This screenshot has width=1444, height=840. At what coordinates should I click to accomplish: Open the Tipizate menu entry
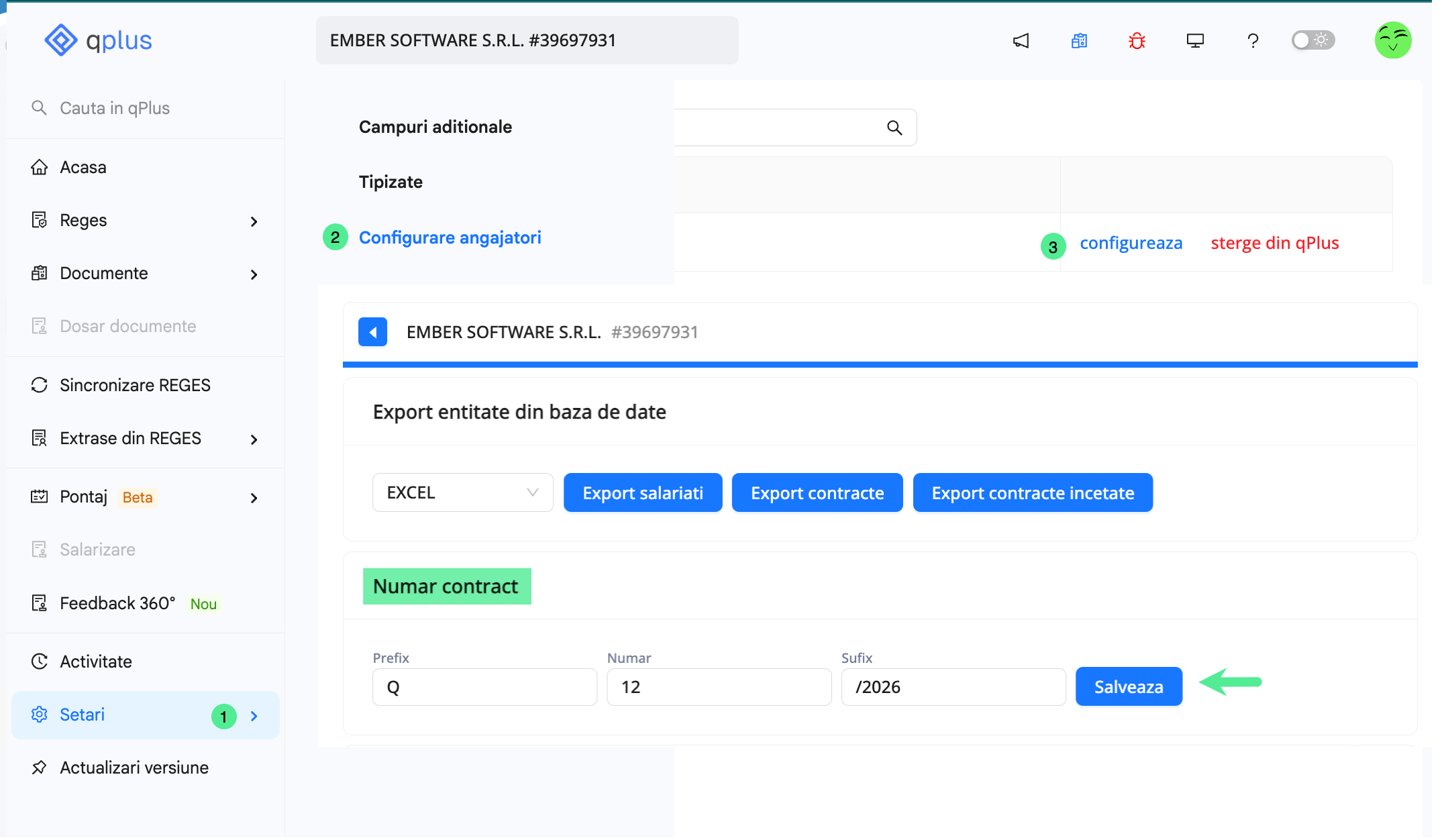coord(391,181)
